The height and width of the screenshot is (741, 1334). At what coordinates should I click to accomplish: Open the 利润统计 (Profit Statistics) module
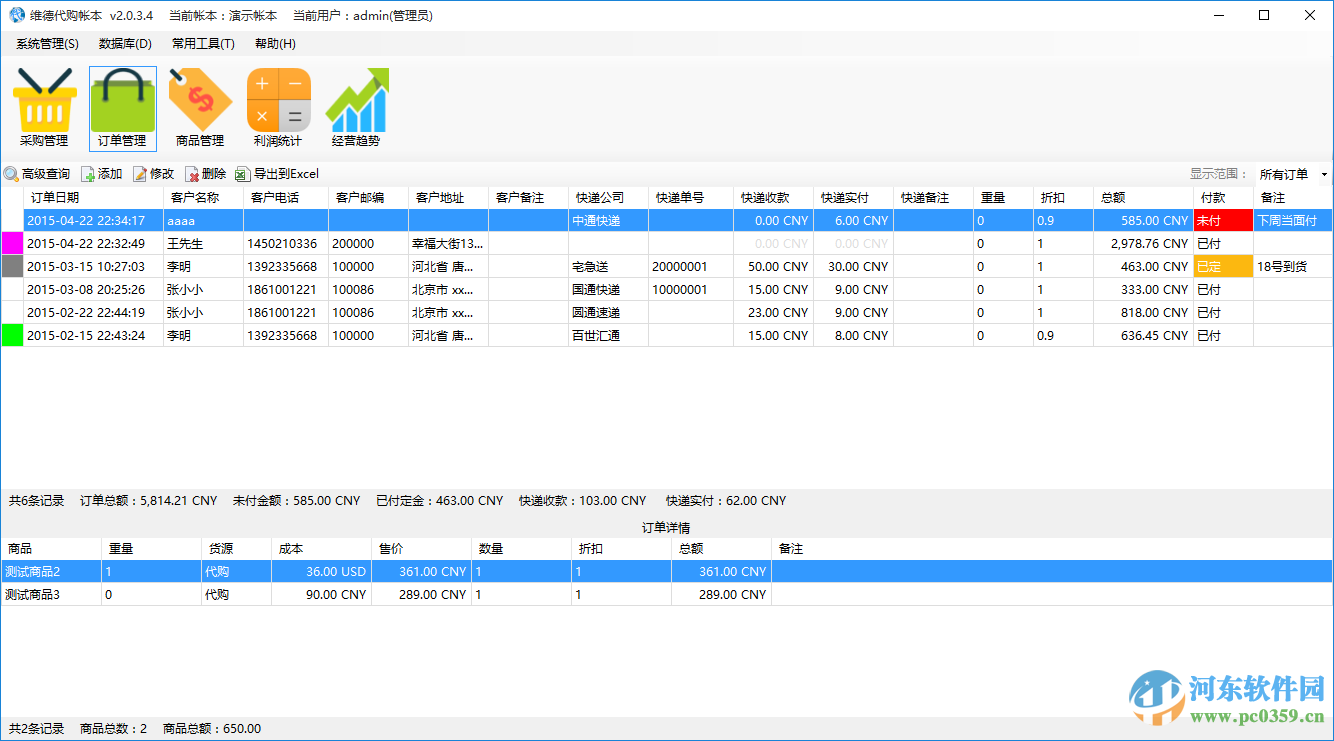pyautogui.click(x=278, y=105)
